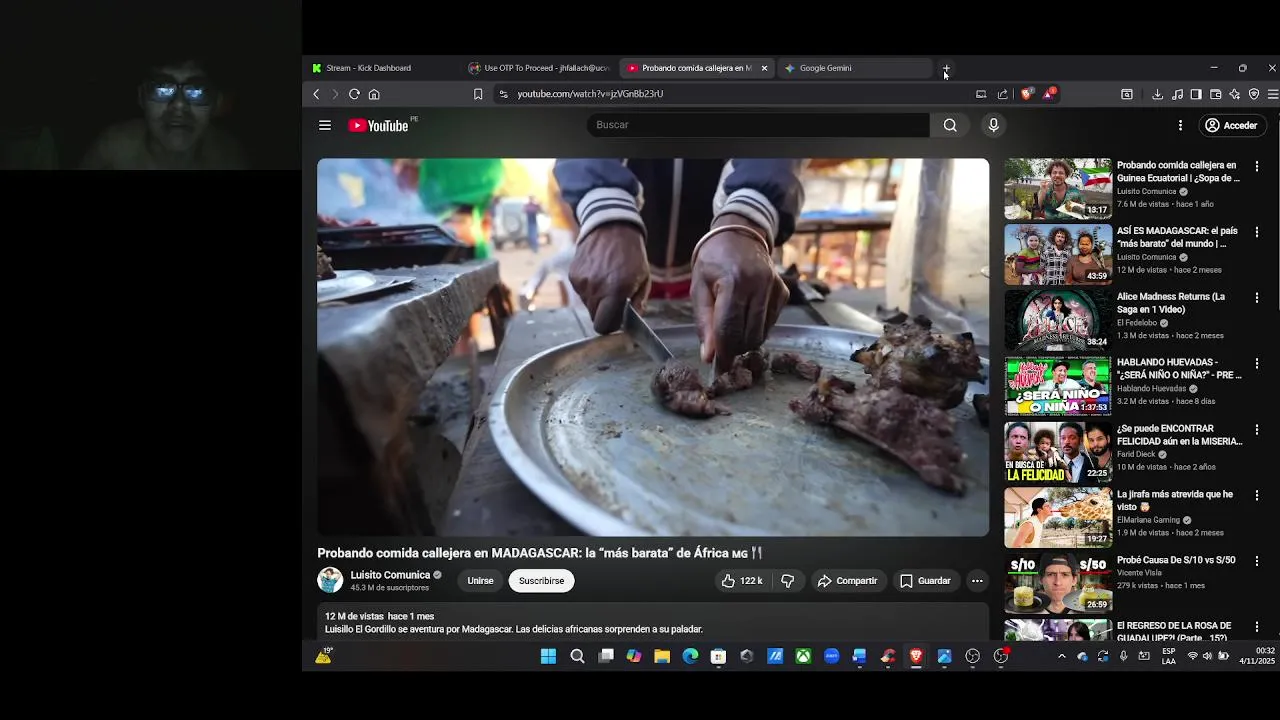The image size is (1280, 720).
Task: Click the share page icon in address bar
Action: point(1002,94)
